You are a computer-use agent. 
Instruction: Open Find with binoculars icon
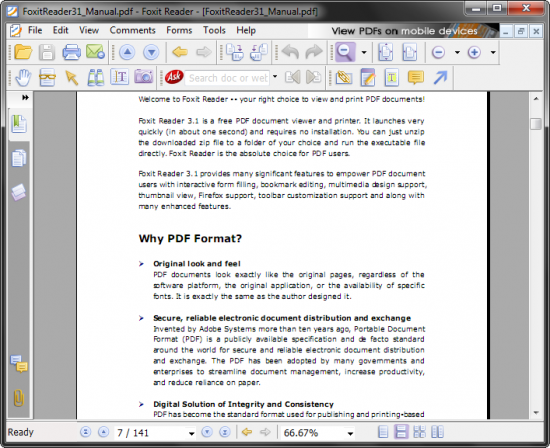[95, 78]
